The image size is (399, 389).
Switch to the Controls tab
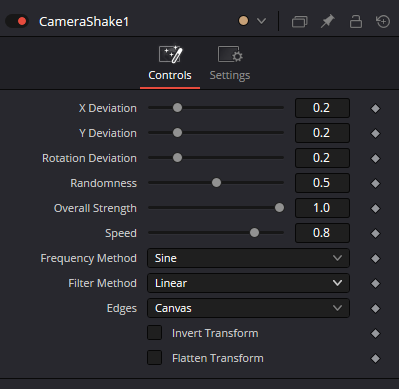click(170, 64)
